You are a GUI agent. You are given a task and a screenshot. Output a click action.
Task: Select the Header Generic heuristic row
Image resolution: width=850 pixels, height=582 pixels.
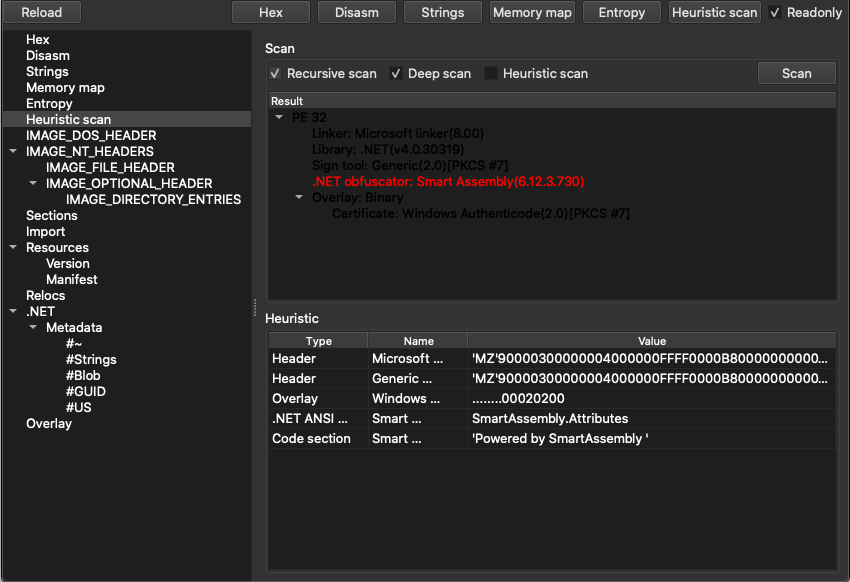click(x=552, y=378)
